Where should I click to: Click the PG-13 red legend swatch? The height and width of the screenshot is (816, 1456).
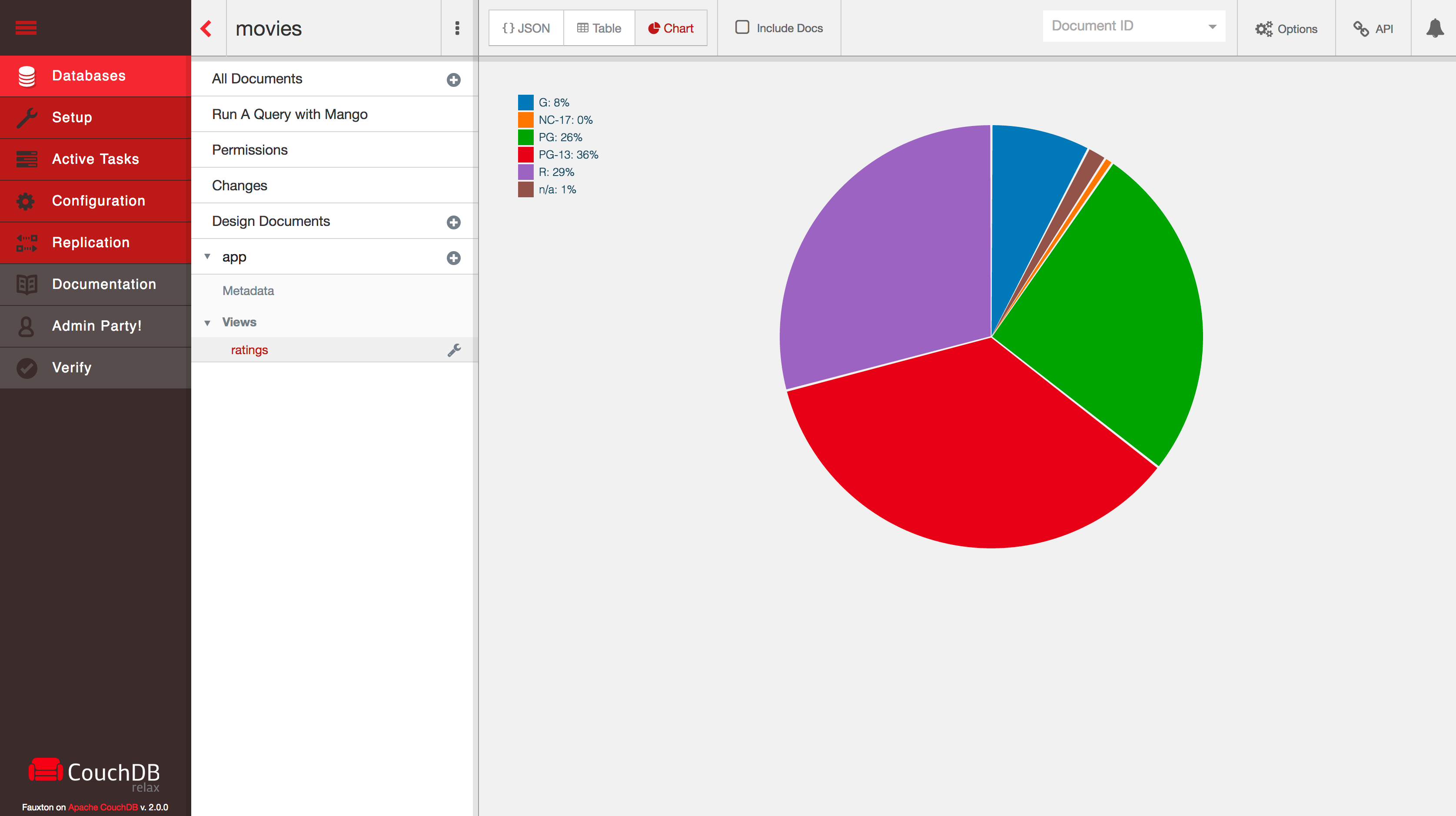pos(525,154)
